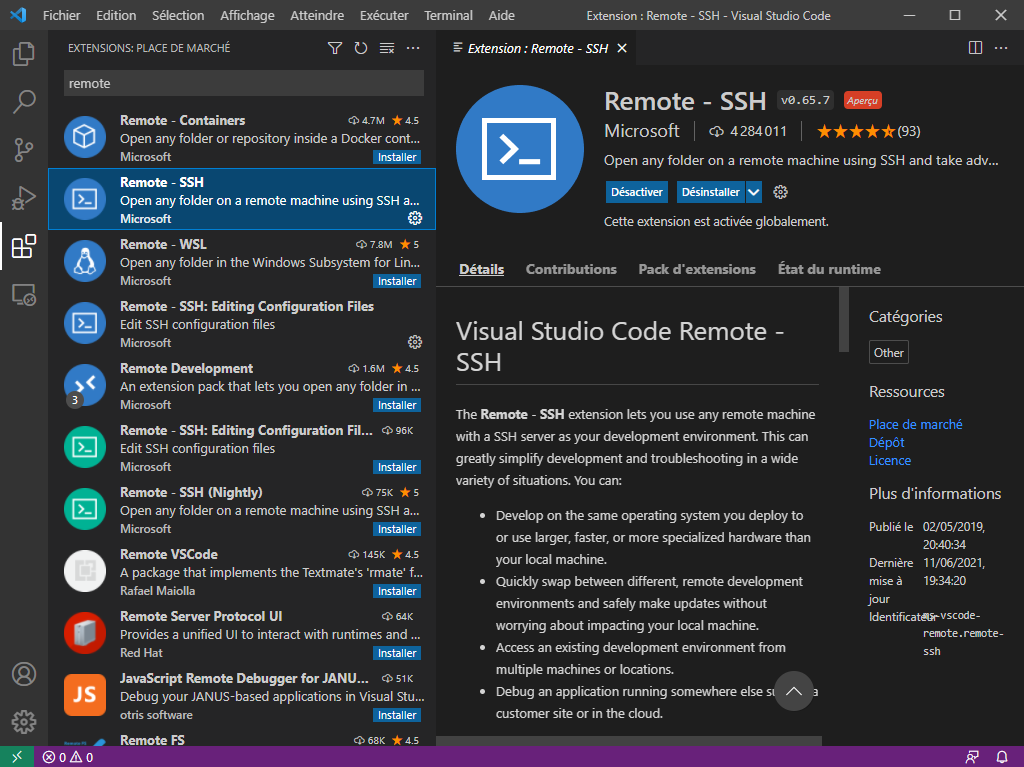The width and height of the screenshot is (1024, 767).
Task: Open the Source Control view
Action: tap(24, 150)
